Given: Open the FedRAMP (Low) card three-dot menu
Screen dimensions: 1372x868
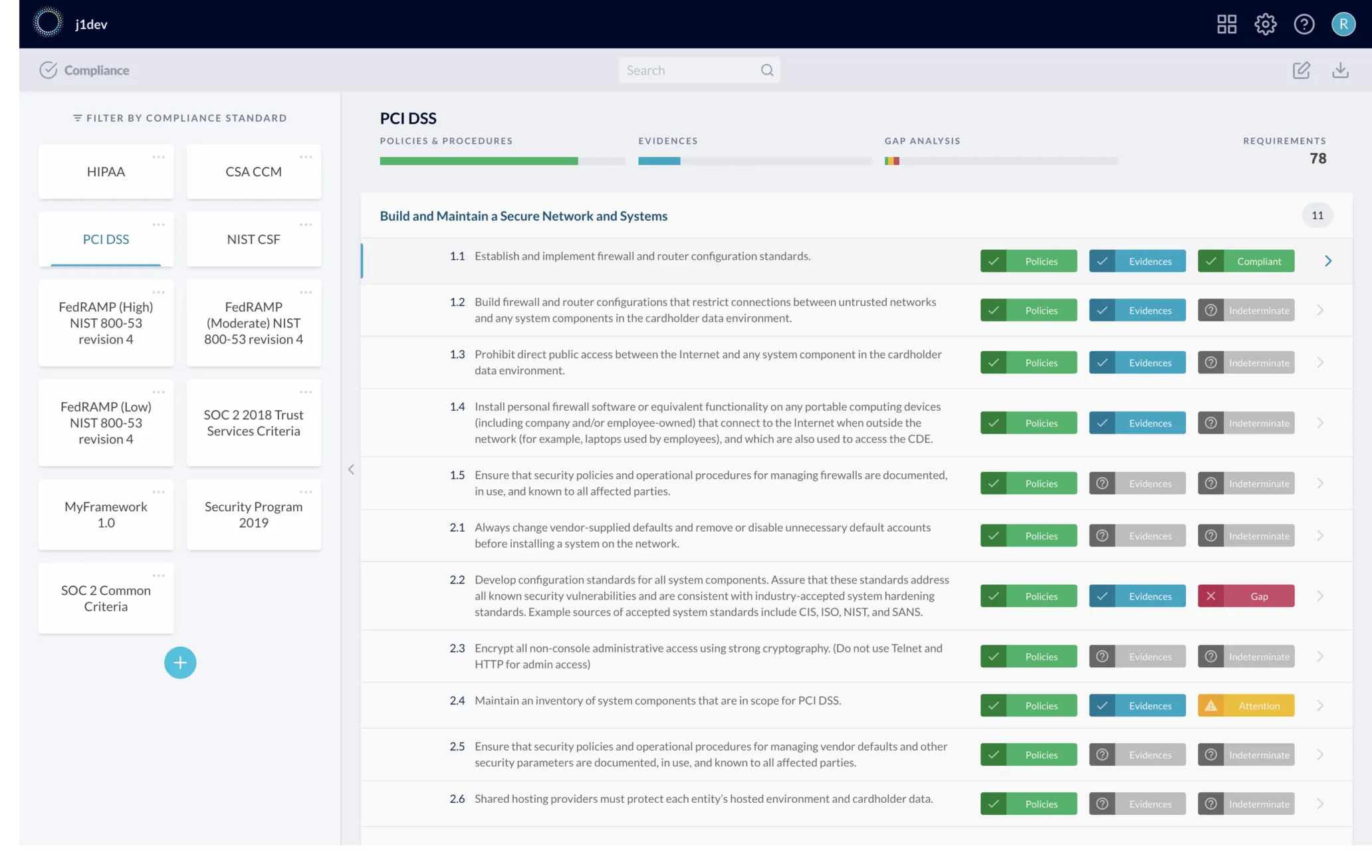Looking at the screenshot, I should pos(158,392).
